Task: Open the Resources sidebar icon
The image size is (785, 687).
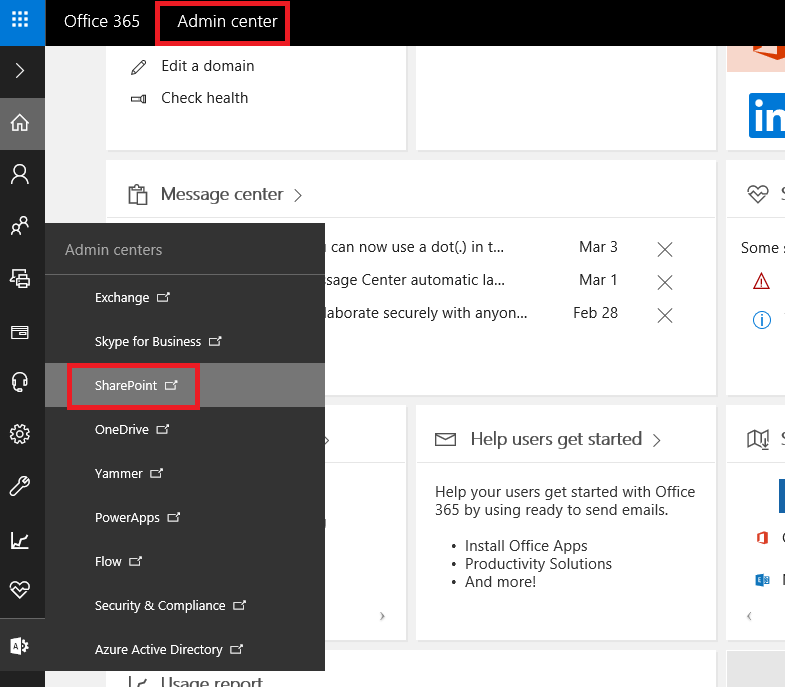Action: pyautogui.click(x=20, y=278)
